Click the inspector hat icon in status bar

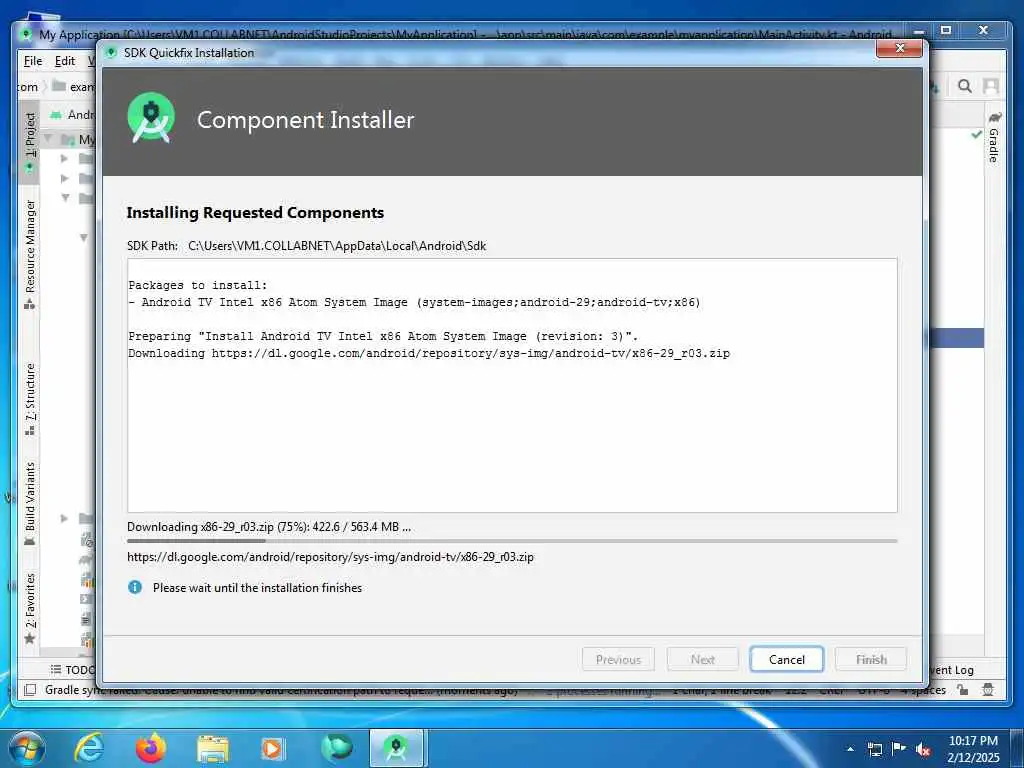tap(988, 690)
